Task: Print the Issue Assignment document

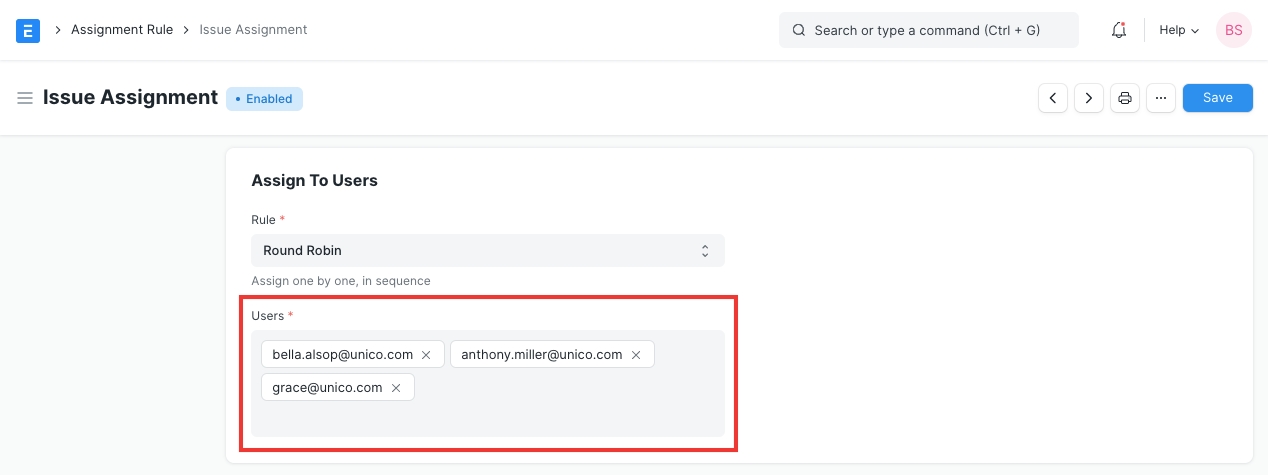Action: tap(1125, 98)
